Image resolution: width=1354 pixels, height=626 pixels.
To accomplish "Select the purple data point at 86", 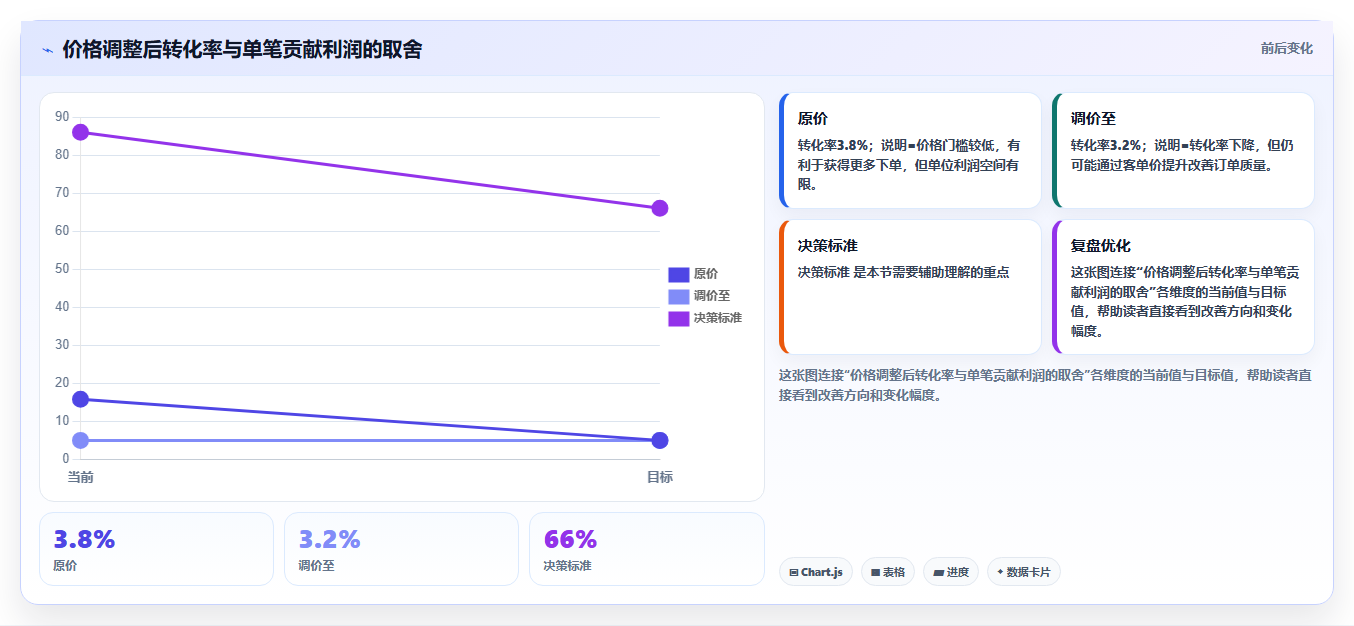I will pos(81,132).
